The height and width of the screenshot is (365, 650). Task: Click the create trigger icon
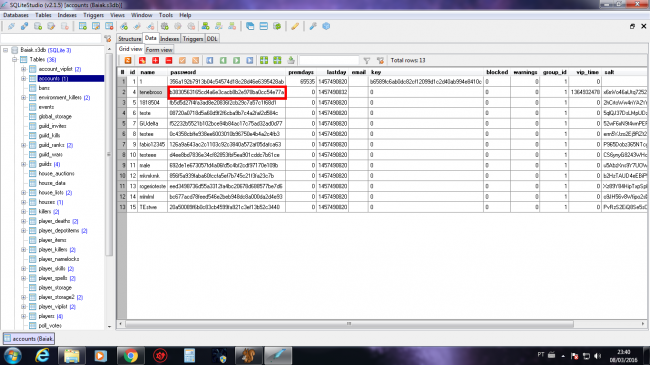click(x=165, y=26)
